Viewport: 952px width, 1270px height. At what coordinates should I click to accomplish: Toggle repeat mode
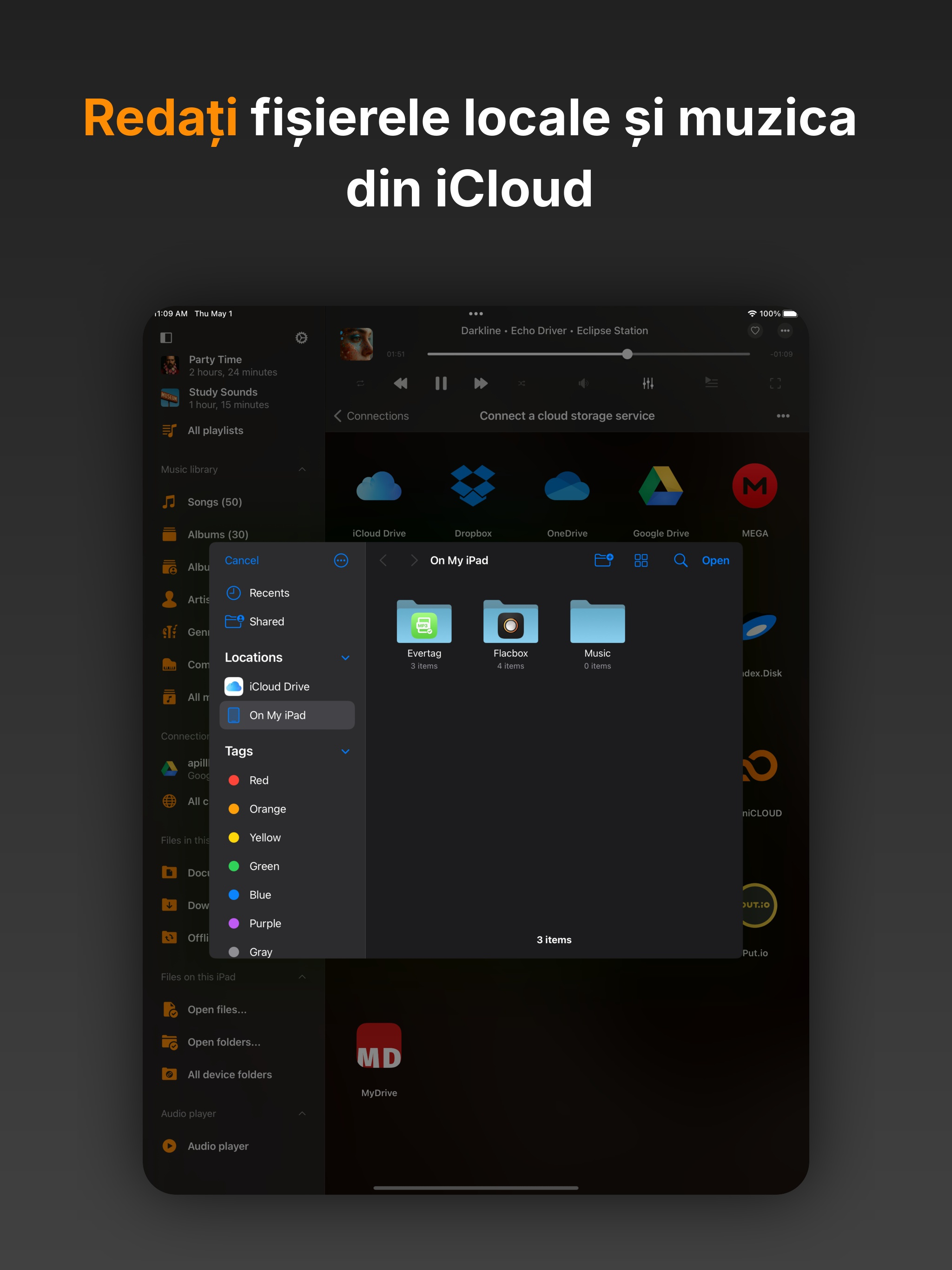[x=360, y=384]
